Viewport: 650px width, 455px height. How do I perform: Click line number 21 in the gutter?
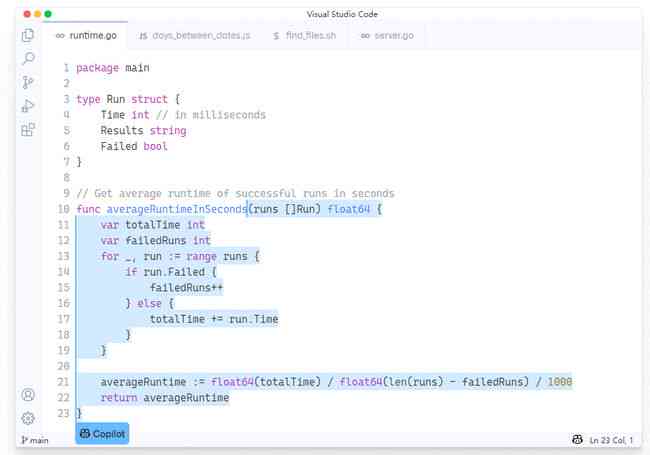click(63, 382)
